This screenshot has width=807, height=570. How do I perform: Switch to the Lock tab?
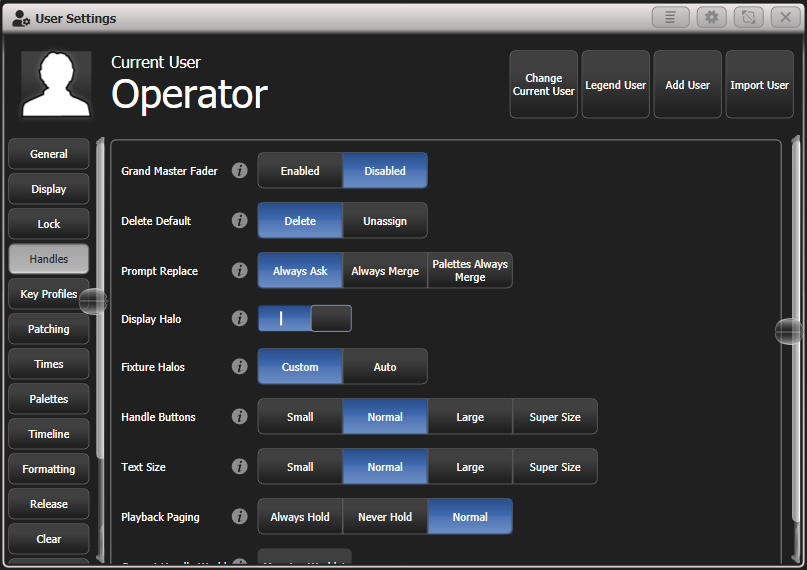point(48,223)
